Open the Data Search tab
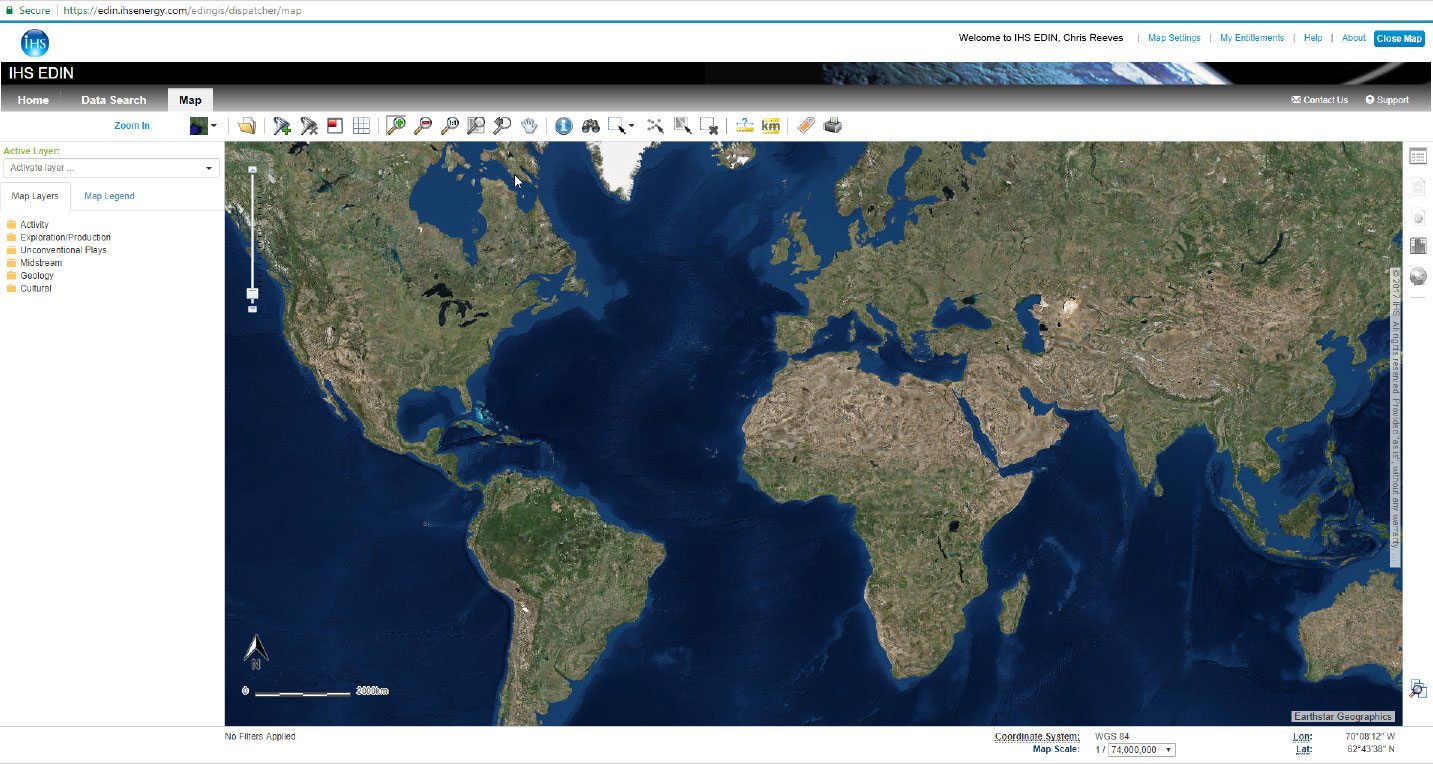 pyautogui.click(x=113, y=100)
